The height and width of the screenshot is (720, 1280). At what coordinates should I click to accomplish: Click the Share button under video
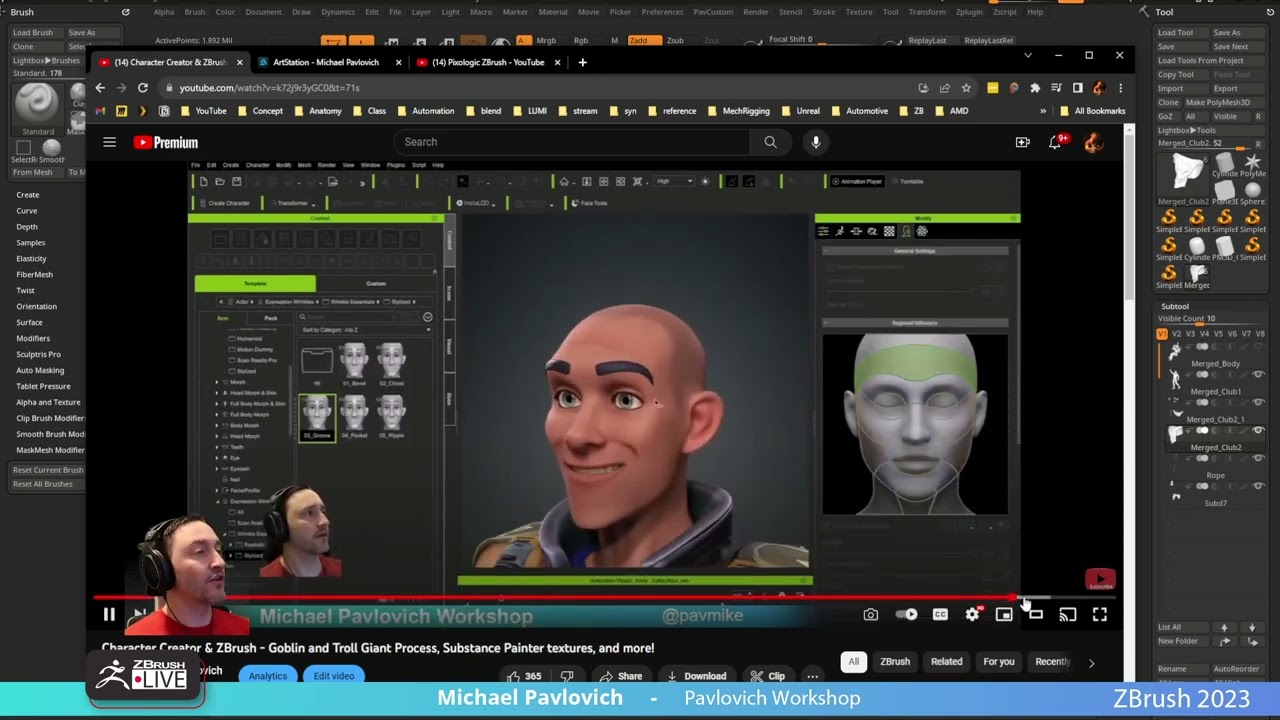click(x=620, y=676)
